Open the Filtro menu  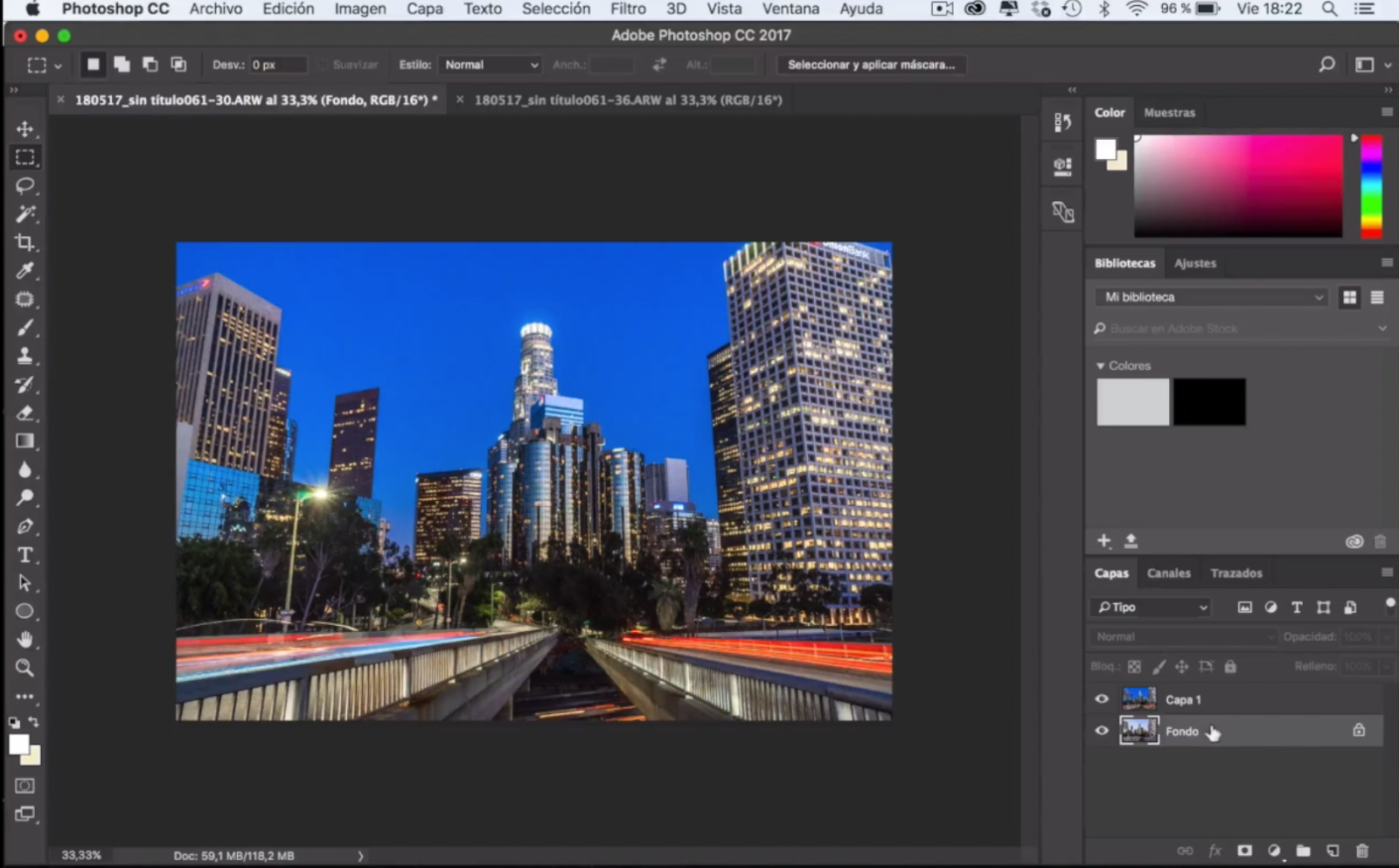(627, 10)
